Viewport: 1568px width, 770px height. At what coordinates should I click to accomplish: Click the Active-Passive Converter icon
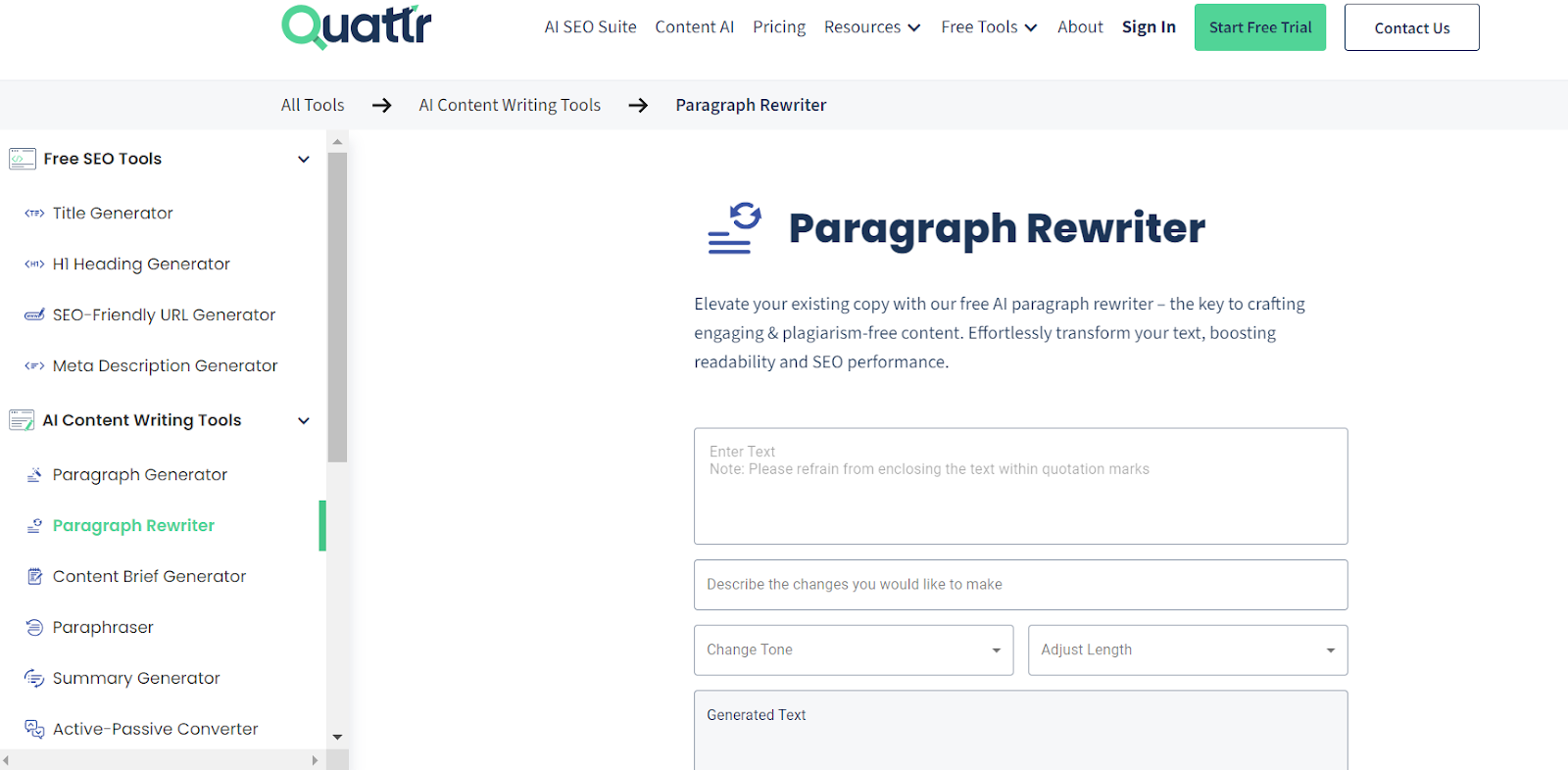click(x=34, y=729)
